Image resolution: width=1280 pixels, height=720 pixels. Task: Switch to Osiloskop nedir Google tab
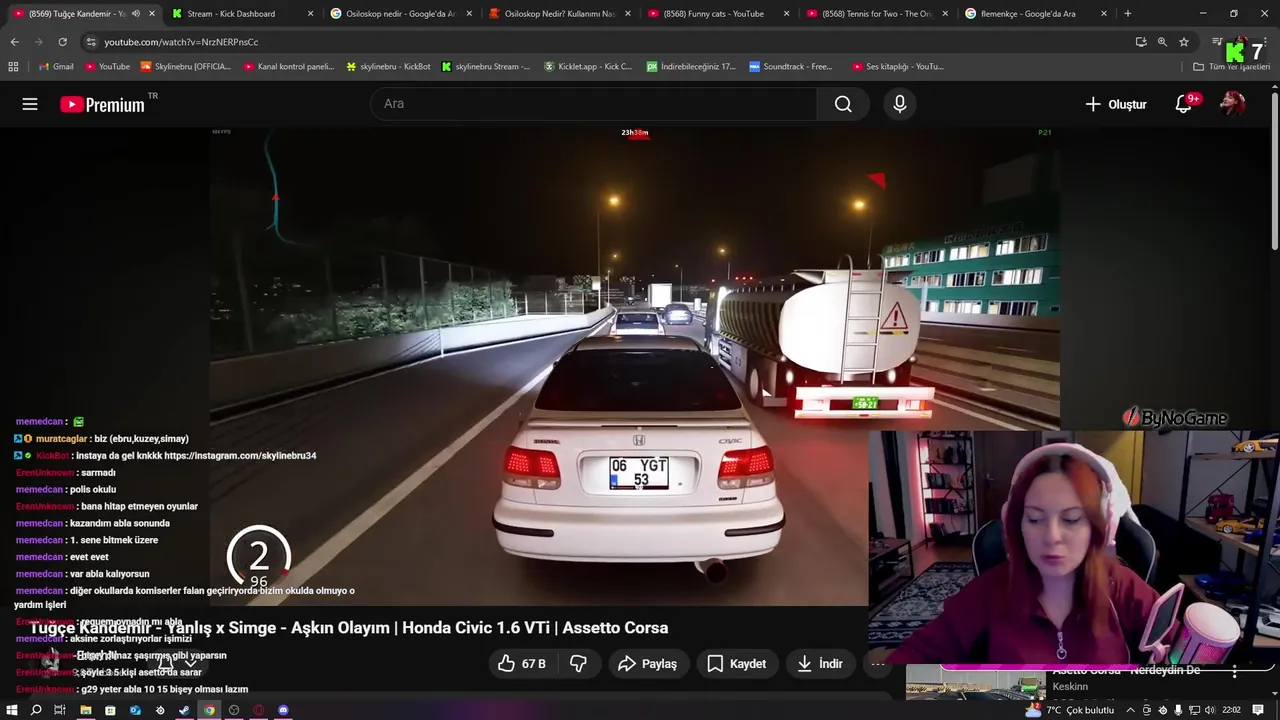click(400, 14)
